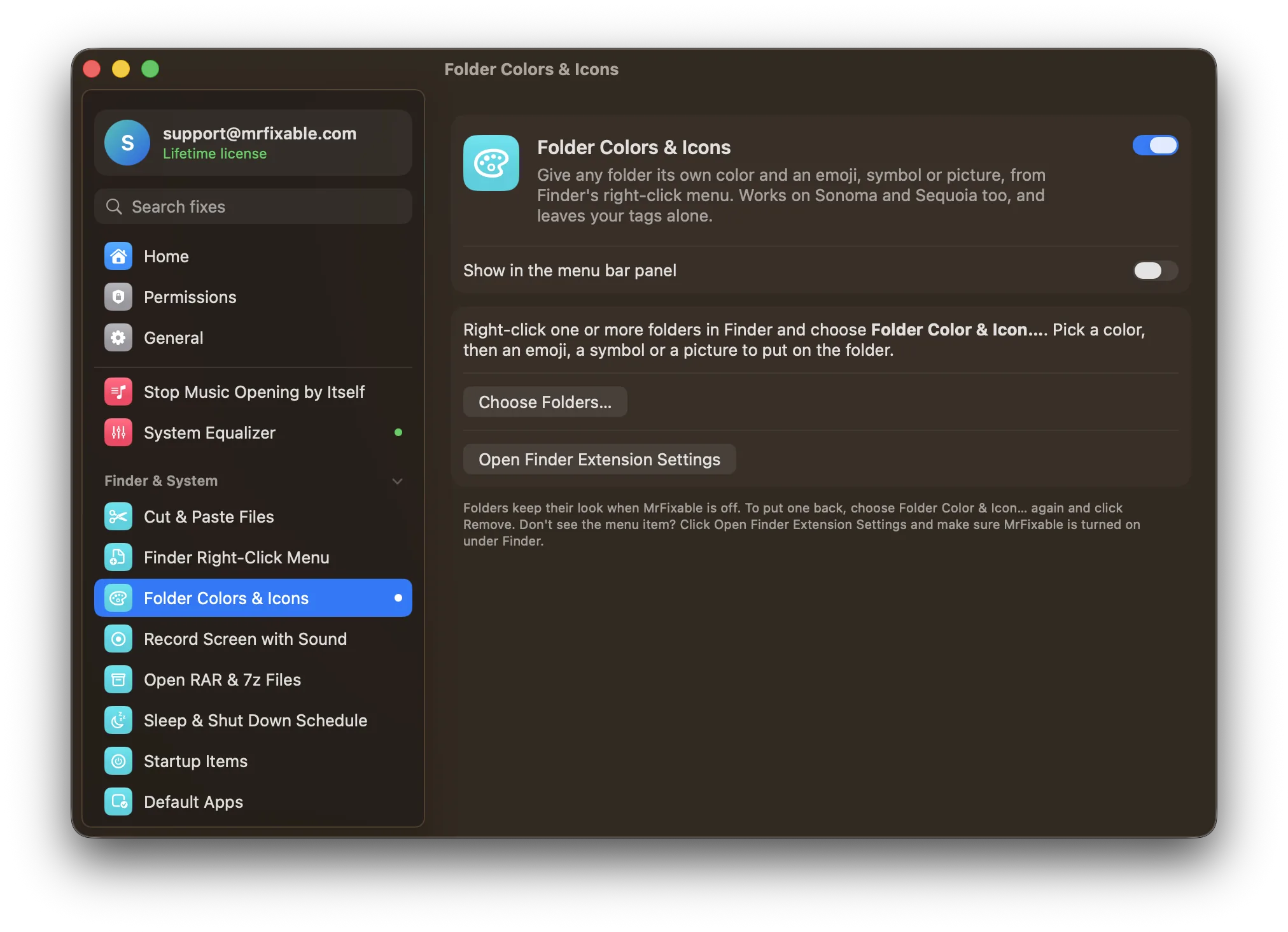
Task: Click the Startup Items power icon
Action: click(118, 761)
